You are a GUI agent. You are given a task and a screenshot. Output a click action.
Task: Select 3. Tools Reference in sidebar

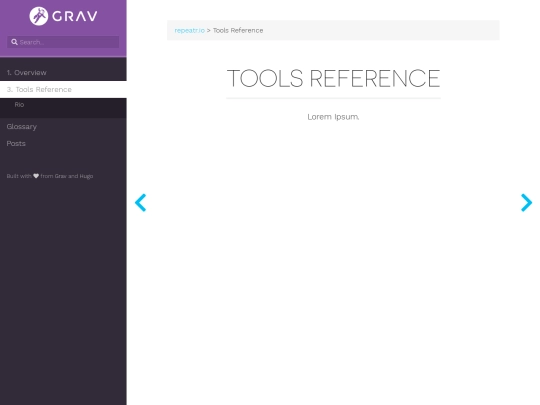63,90
